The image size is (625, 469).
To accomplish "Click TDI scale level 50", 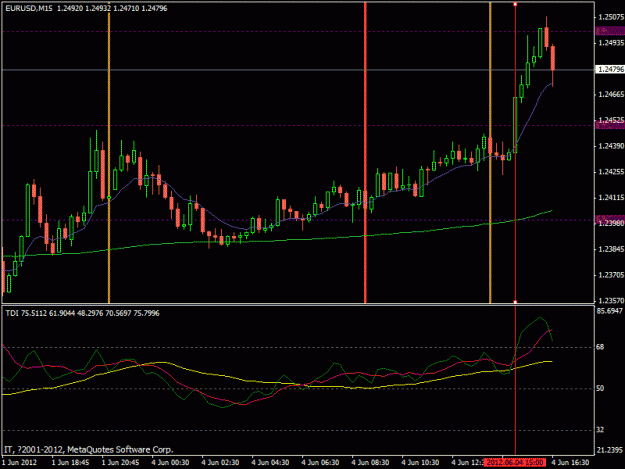I will tap(600, 389).
